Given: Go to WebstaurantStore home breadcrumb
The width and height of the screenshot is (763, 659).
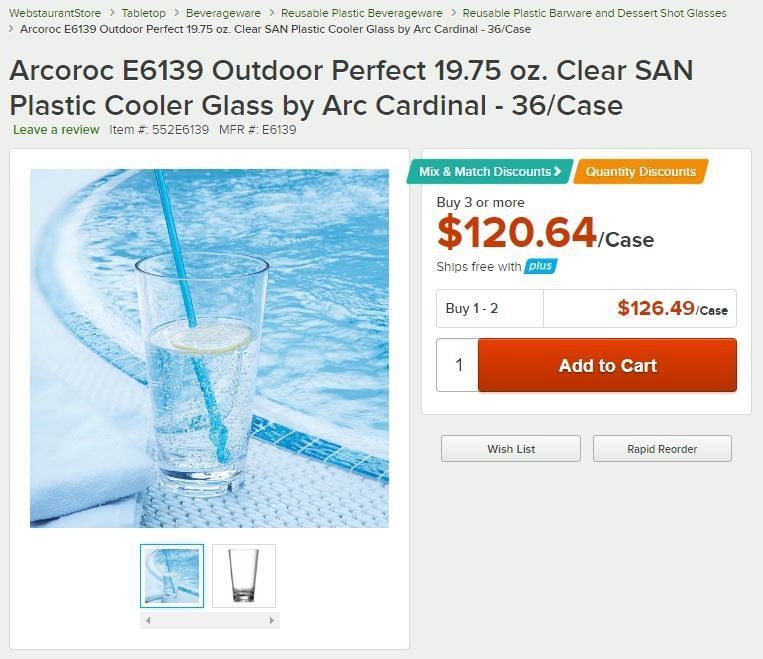Looking at the screenshot, I should click(55, 13).
